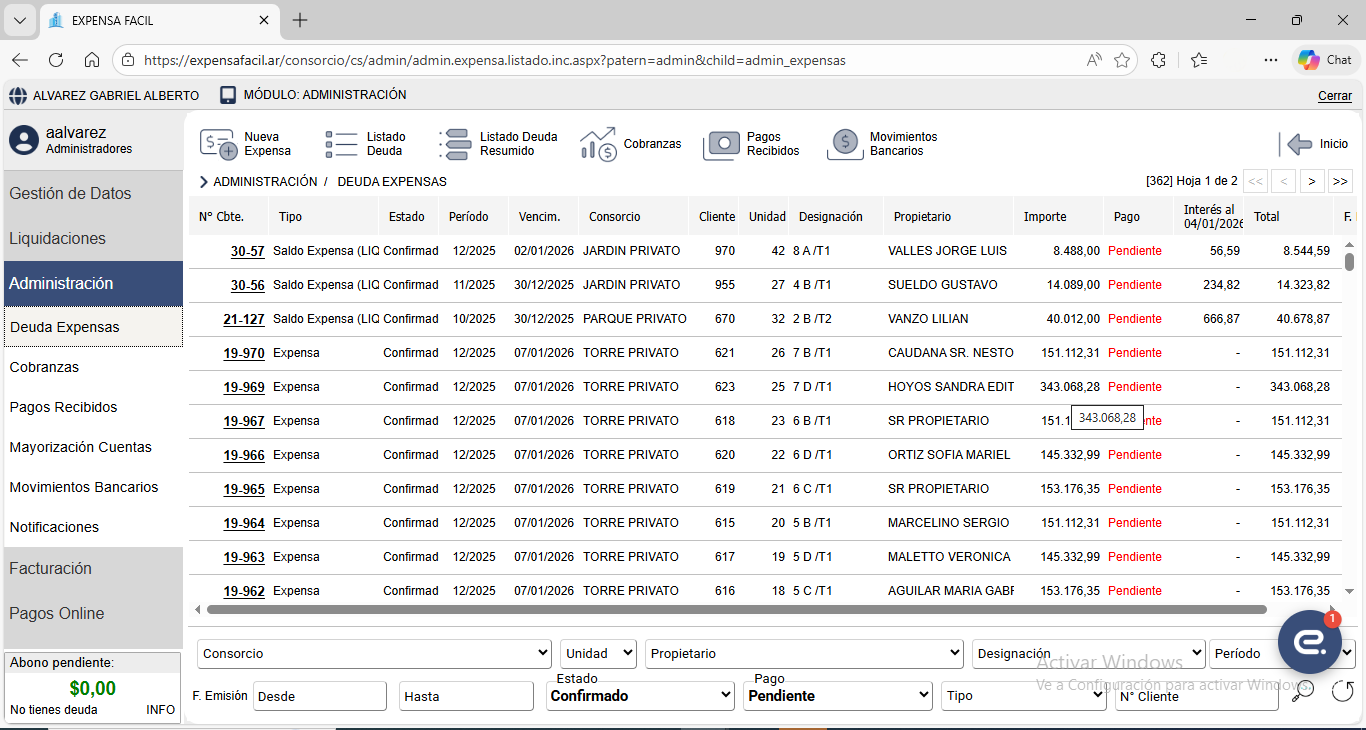
Task: Open Listado Deuda Resumido icon
Action: tap(455, 144)
